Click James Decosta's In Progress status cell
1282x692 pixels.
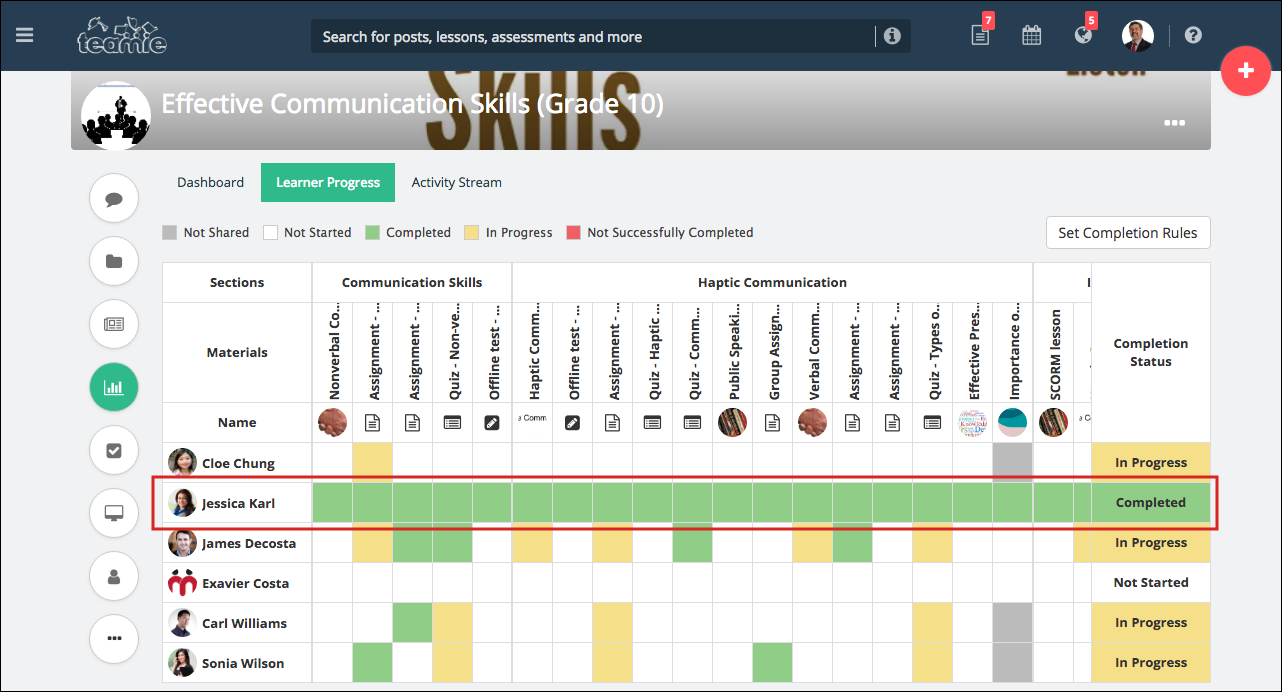1150,542
